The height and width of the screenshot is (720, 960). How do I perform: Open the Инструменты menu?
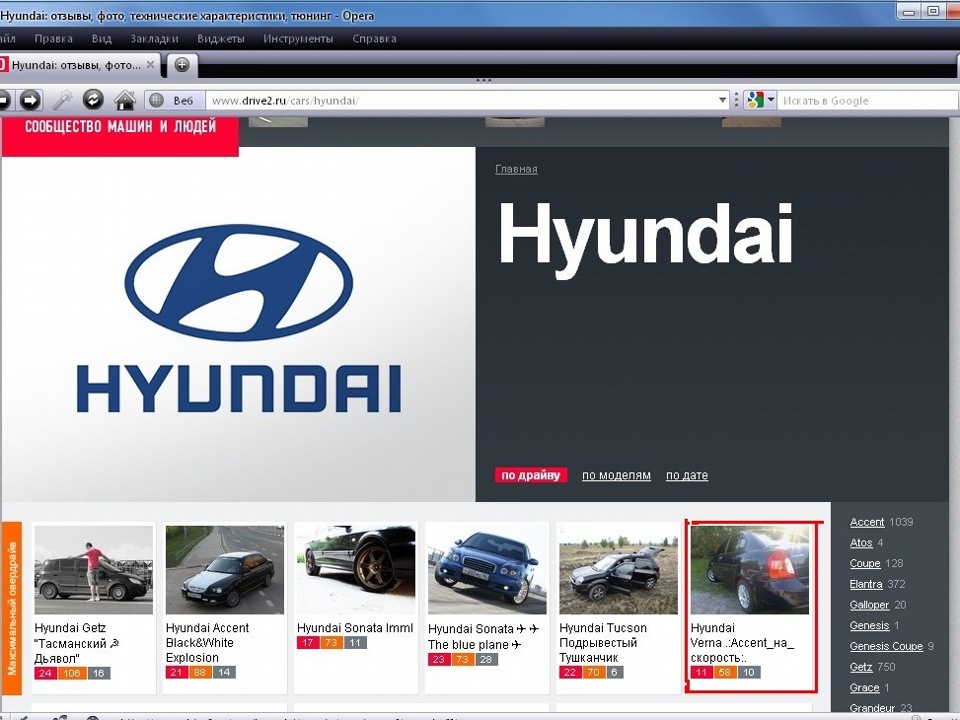[298, 39]
